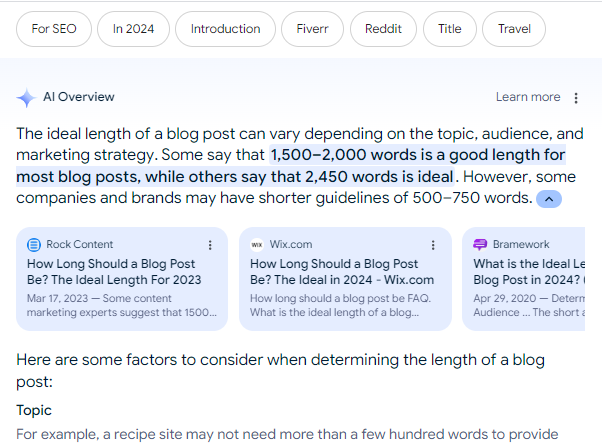Choose the "Reddit" filter chip
Screen dimensions: 602x444
(383, 29)
